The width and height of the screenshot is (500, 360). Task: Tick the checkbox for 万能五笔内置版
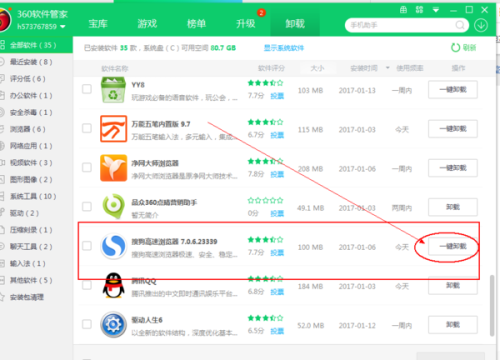coord(87,128)
